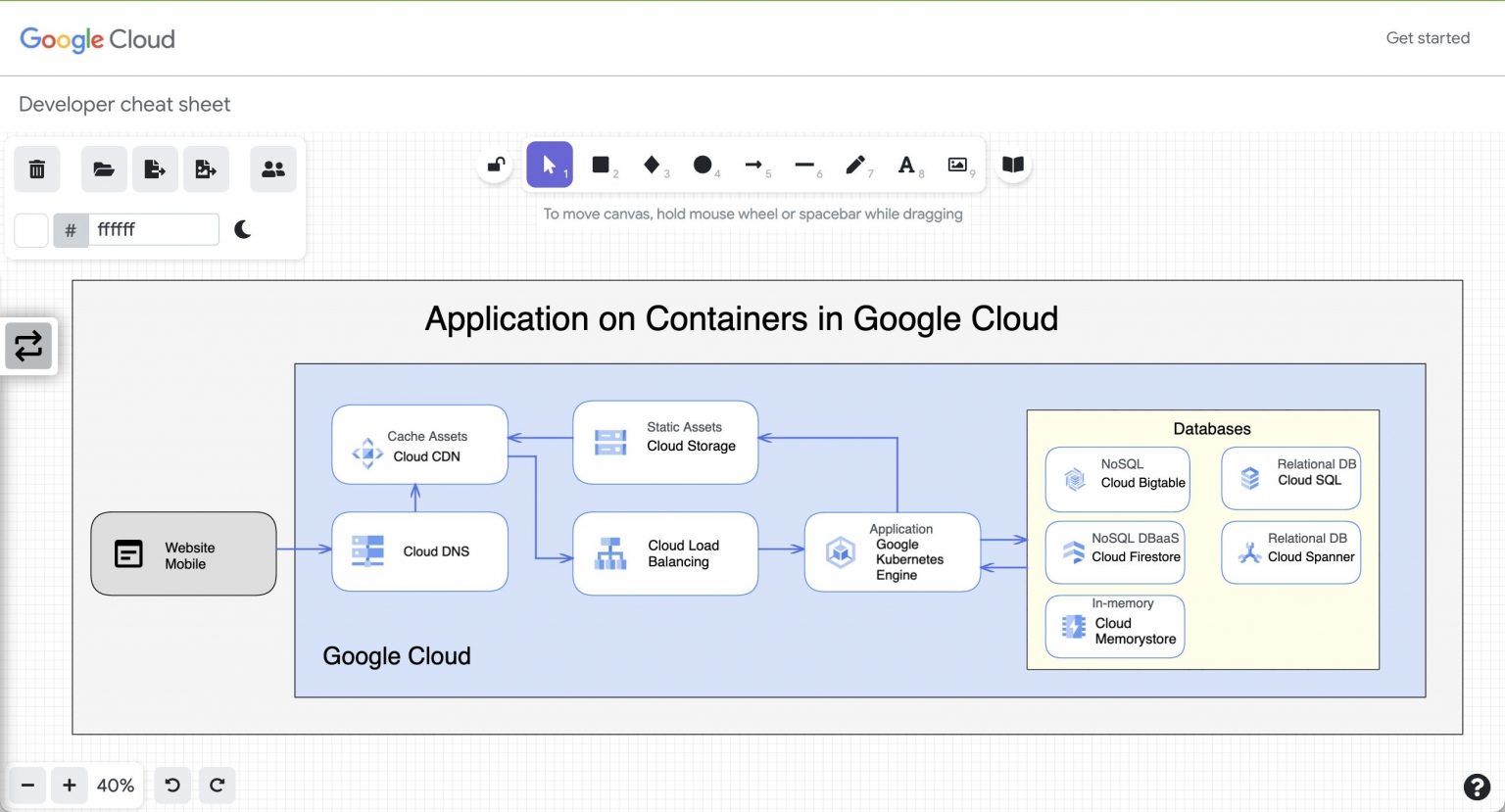Select the text tool
Screen dimensions: 1505x812
tap(907, 165)
